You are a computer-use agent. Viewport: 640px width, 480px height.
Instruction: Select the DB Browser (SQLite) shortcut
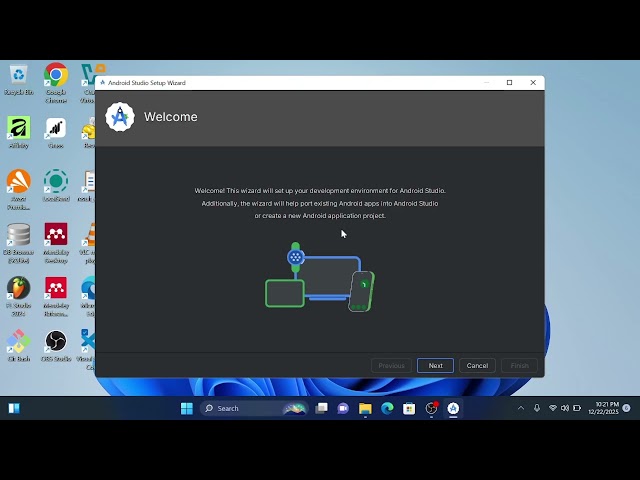18,243
